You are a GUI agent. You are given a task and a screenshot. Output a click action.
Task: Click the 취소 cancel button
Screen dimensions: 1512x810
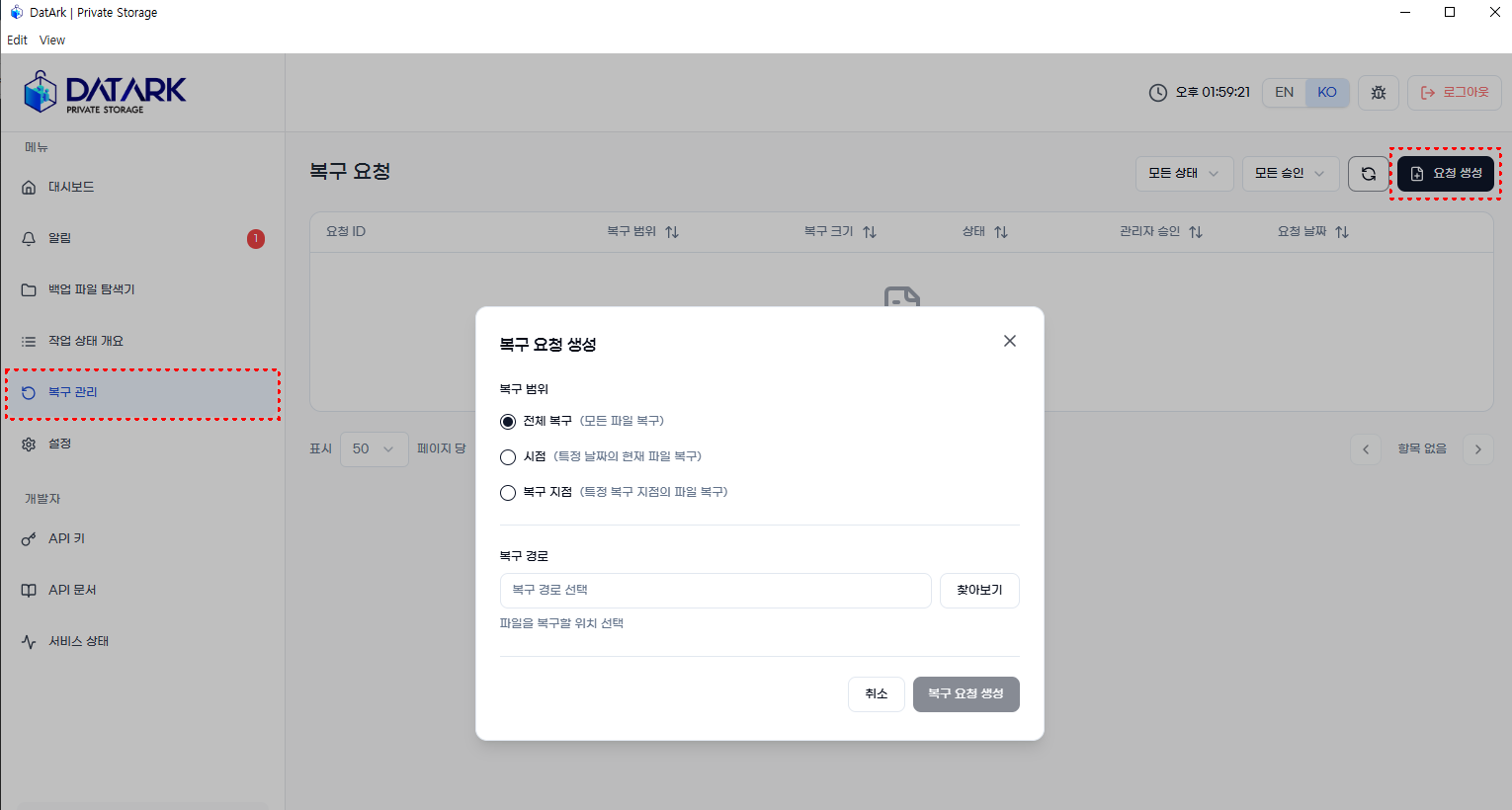point(877,694)
